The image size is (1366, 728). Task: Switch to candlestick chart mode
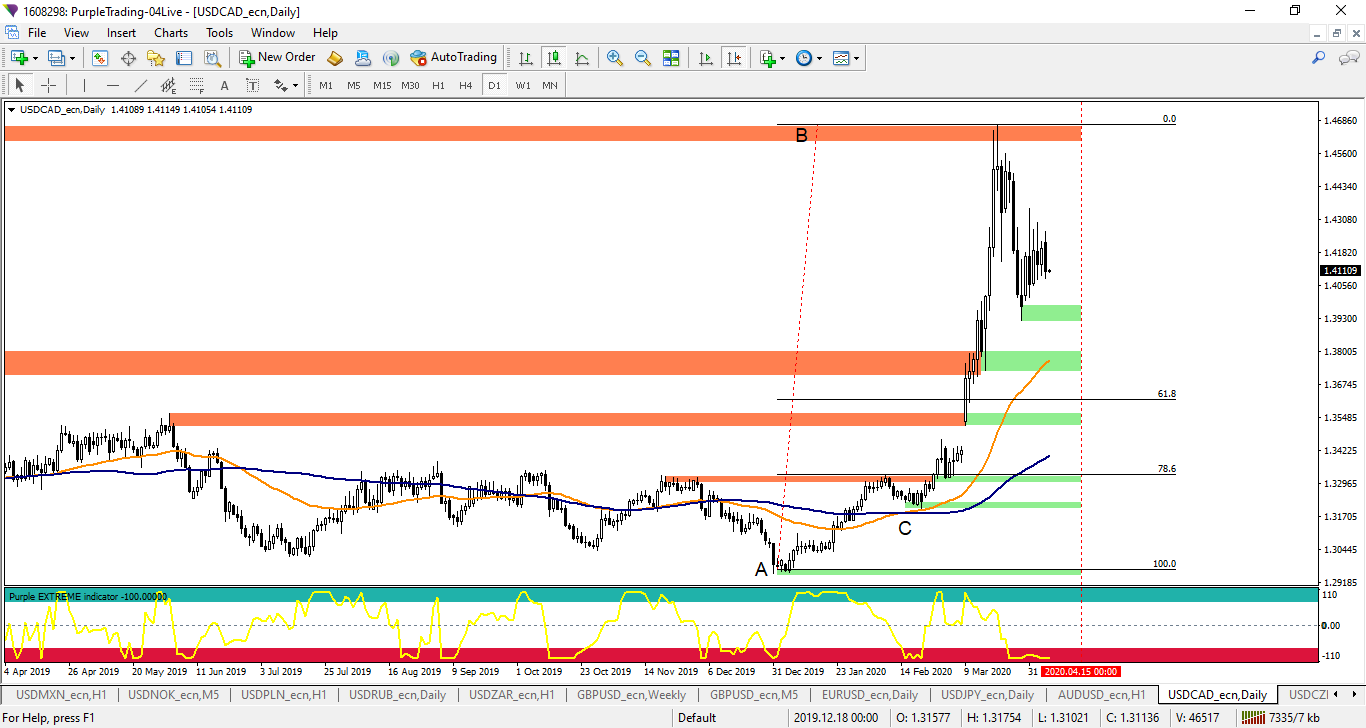(x=553, y=58)
